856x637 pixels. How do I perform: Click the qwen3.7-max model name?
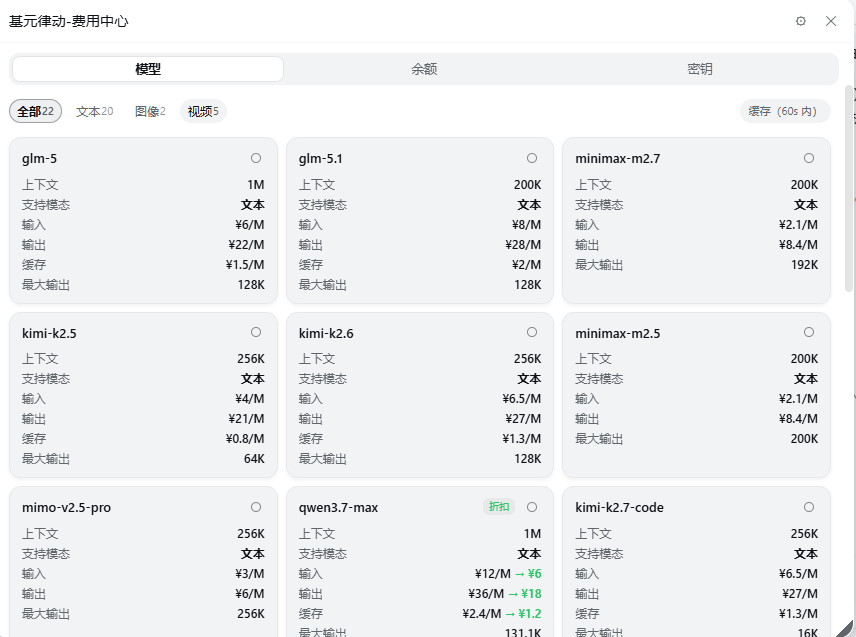(x=338, y=508)
